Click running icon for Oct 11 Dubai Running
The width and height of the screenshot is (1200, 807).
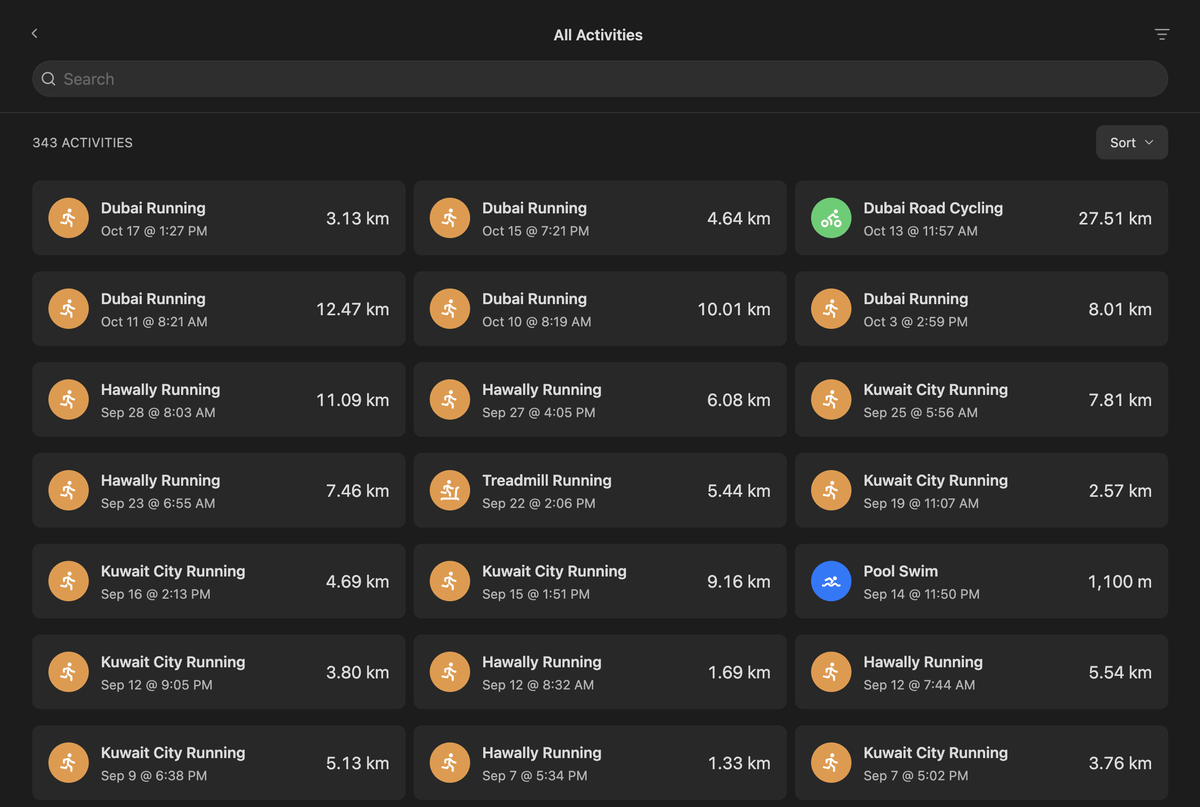tap(69, 309)
